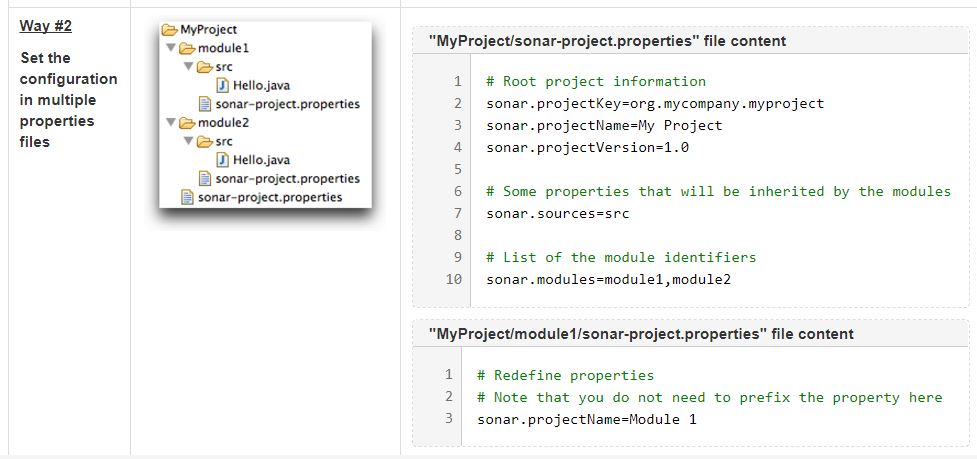Click the "MyProject/sonar-project.properties" file content header

click(606, 41)
